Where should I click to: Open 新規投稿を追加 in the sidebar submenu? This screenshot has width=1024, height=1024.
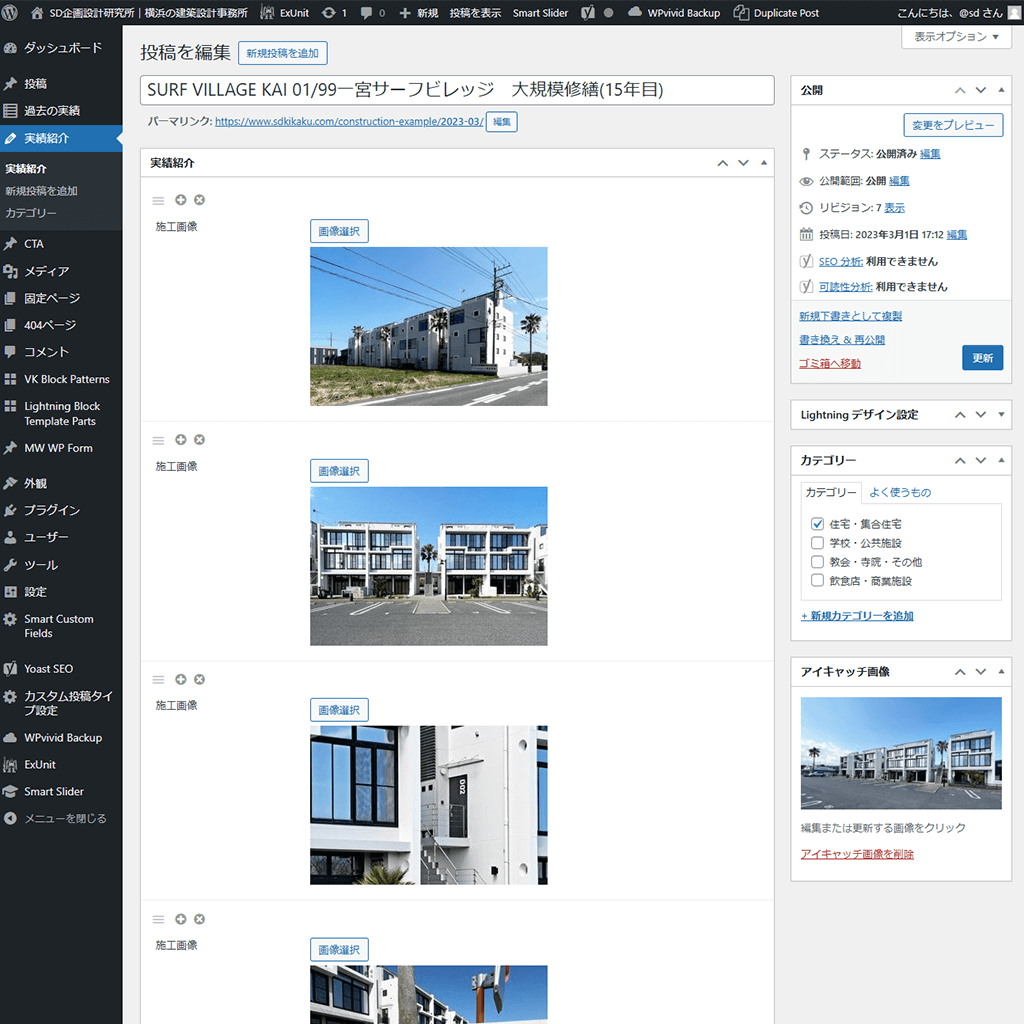[x=41, y=191]
